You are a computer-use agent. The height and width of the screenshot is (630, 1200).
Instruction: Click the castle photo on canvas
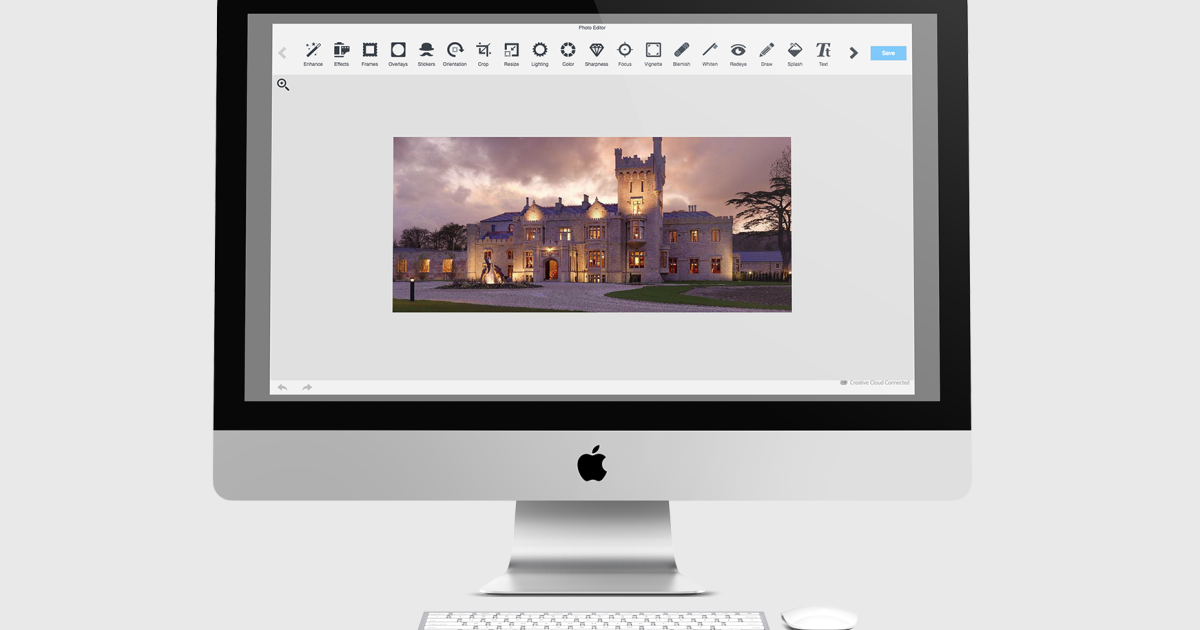coord(592,225)
